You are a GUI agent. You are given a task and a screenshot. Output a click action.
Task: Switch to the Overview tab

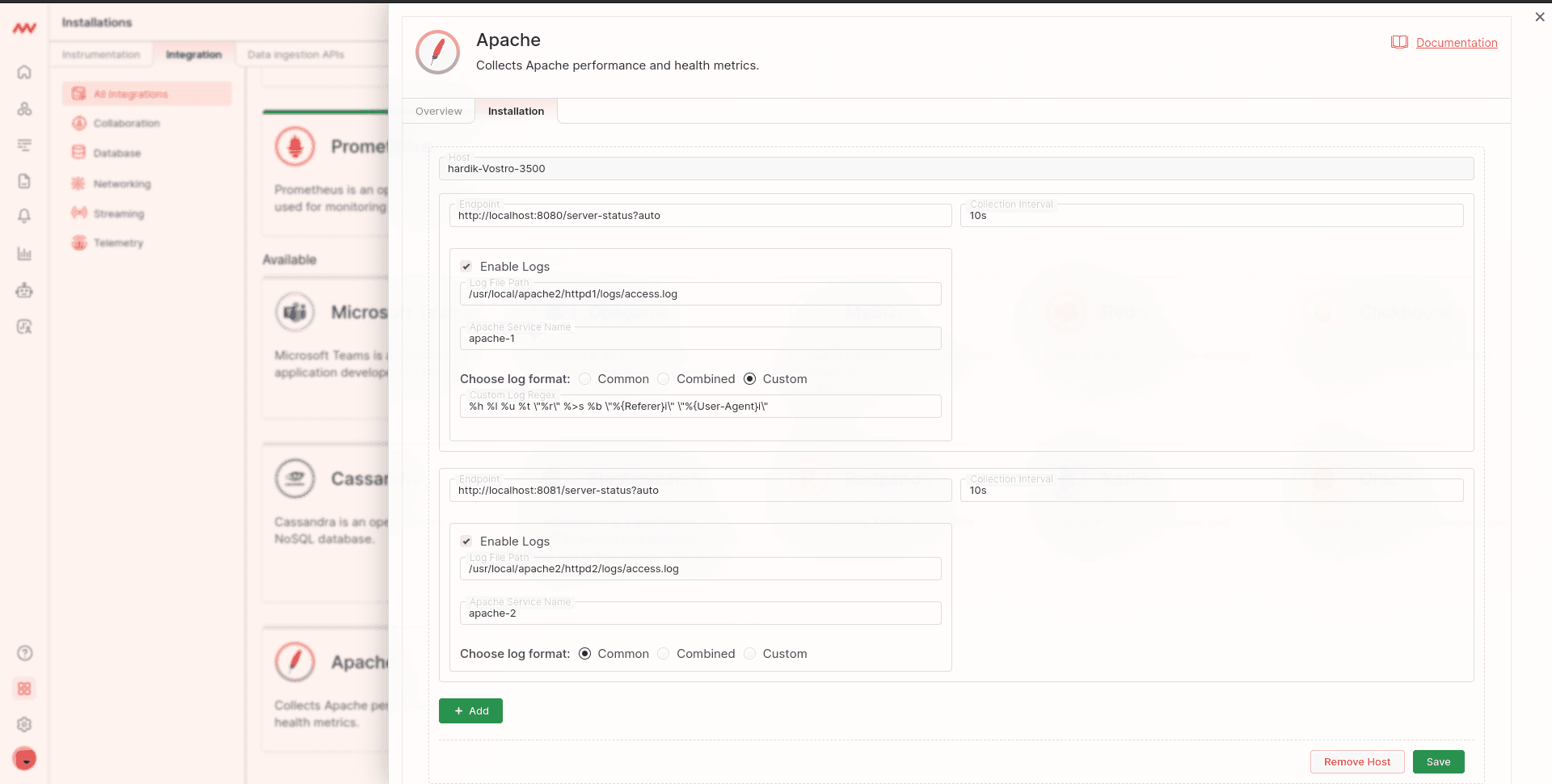point(438,111)
